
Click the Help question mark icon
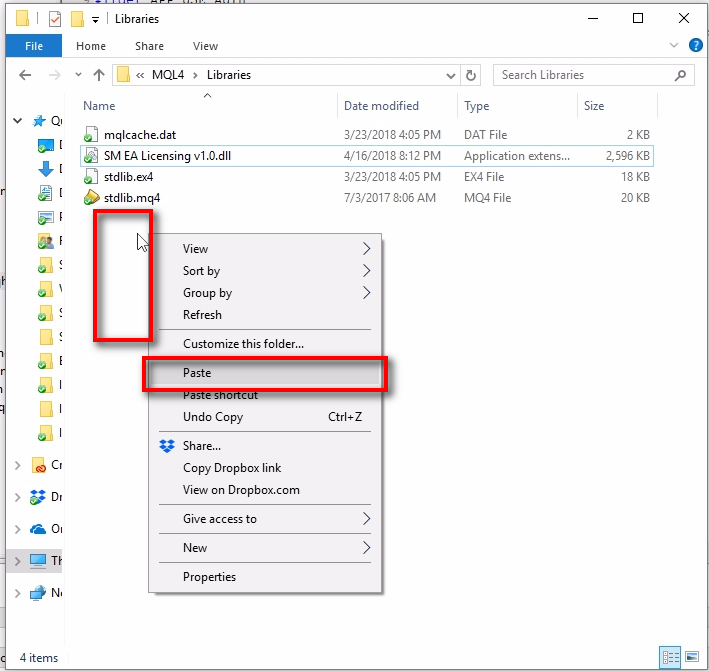click(695, 46)
